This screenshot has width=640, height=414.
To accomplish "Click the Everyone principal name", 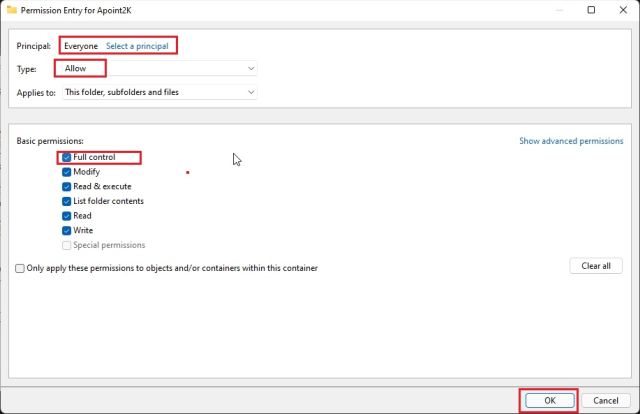I will 81,46.
